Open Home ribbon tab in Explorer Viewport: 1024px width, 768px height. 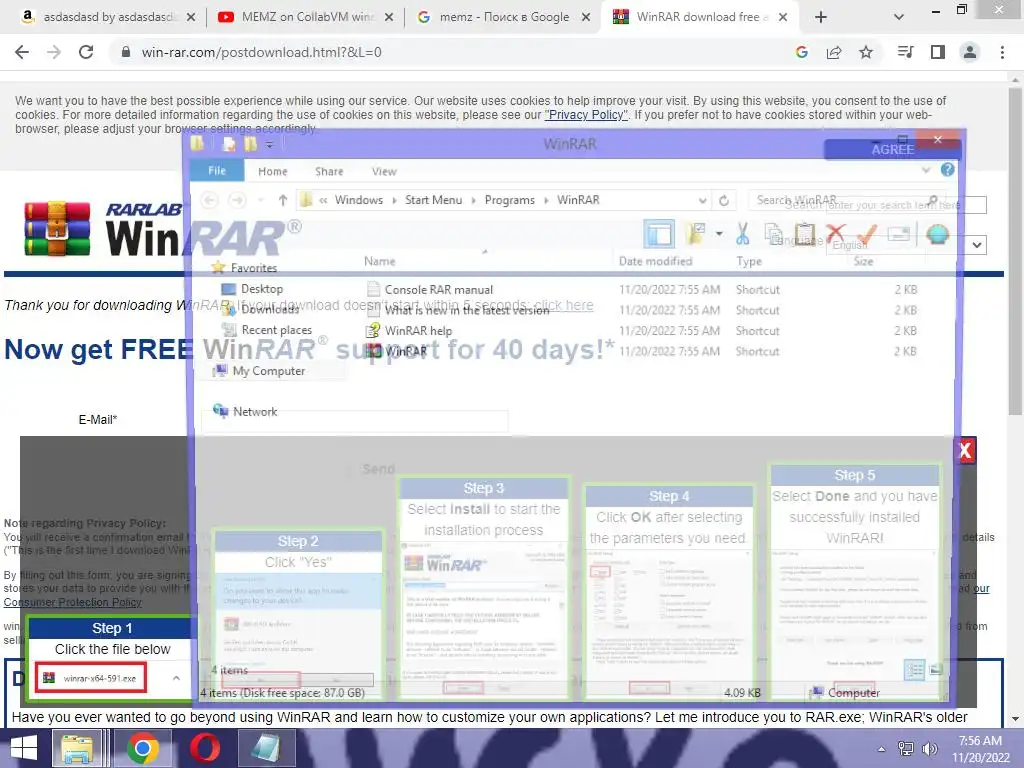(272, 171)
